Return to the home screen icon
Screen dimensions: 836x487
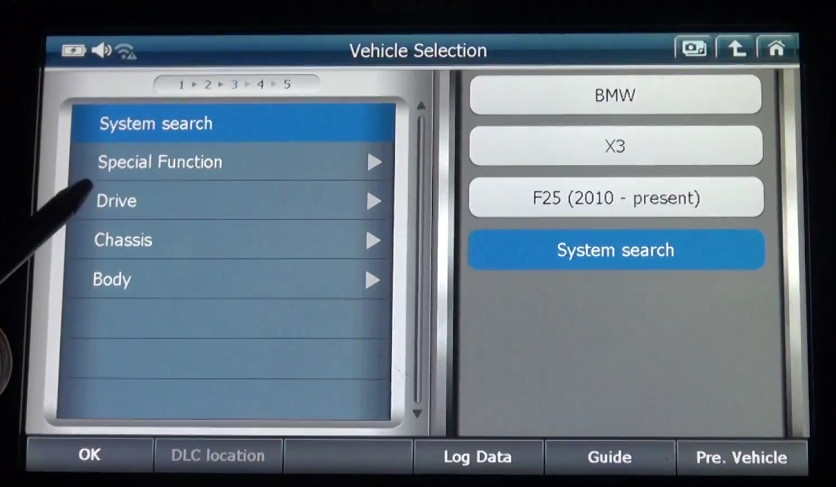[x=776, y=49]
